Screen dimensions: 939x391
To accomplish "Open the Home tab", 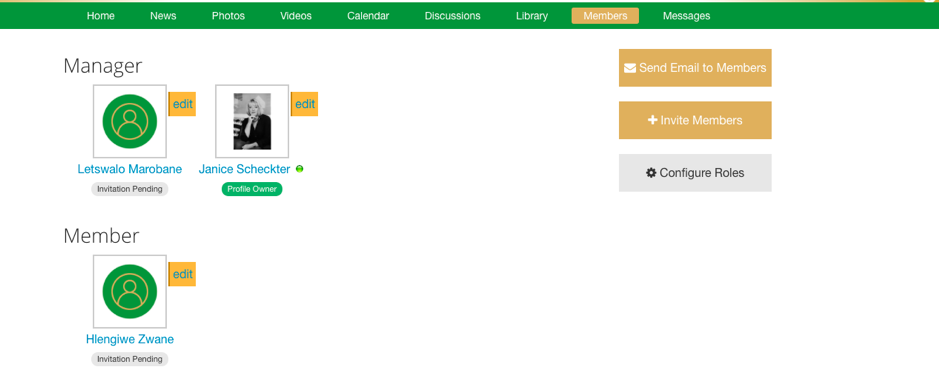I will click(101, 16).
